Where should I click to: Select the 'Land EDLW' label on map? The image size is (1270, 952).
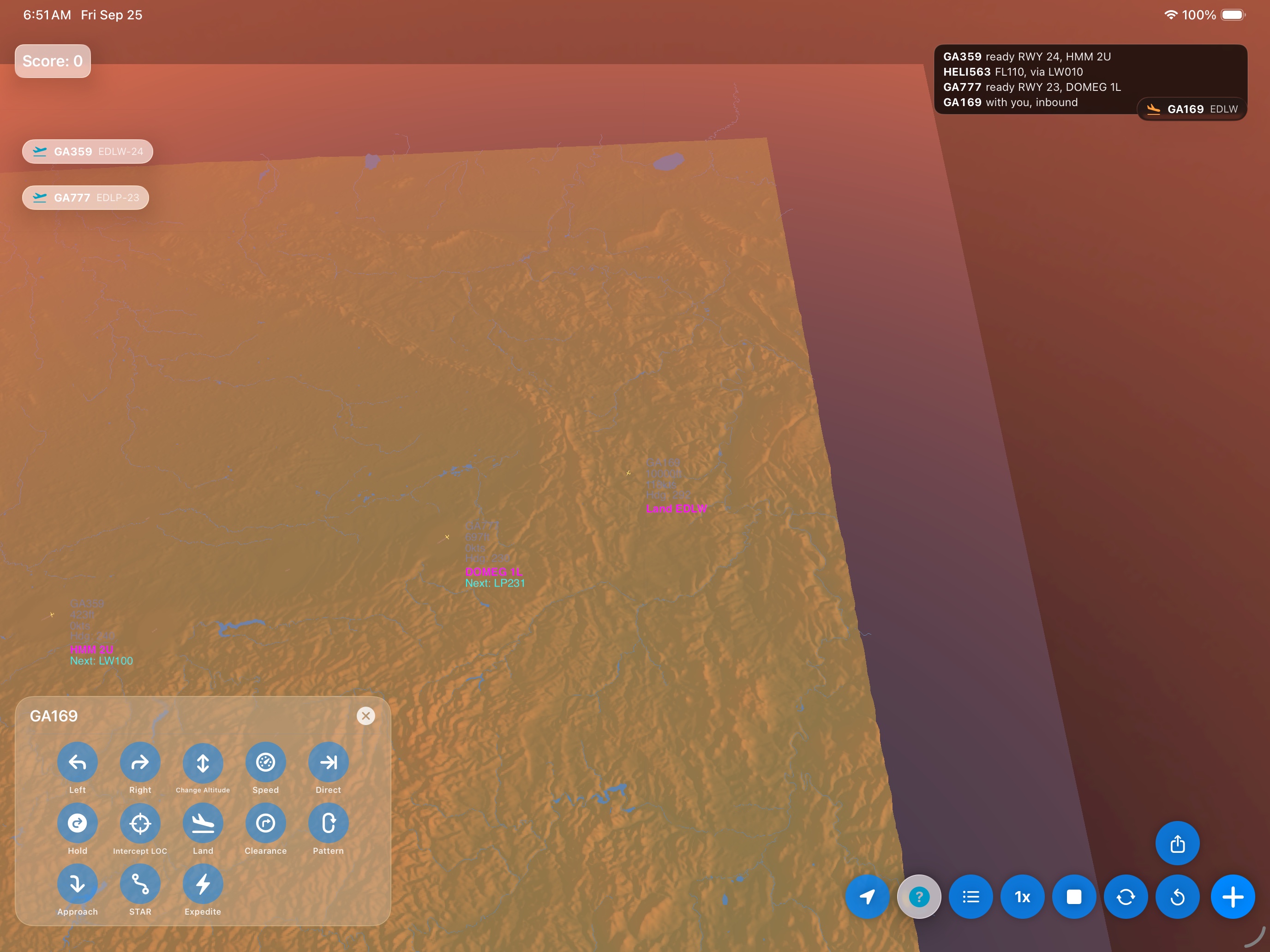pos(677,508)
